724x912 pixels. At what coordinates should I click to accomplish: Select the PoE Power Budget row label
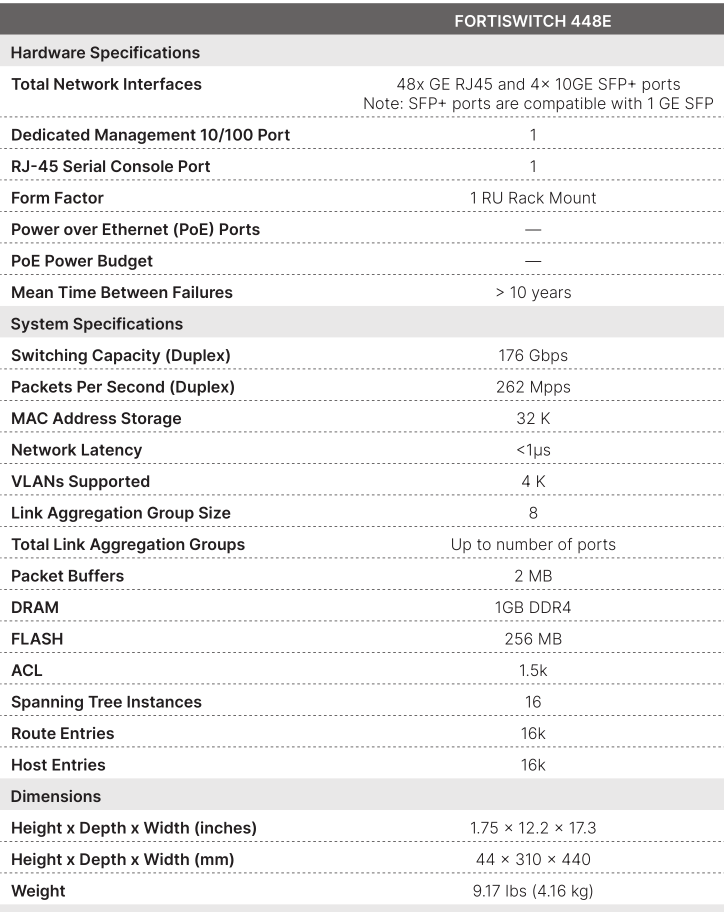point(82,261)
